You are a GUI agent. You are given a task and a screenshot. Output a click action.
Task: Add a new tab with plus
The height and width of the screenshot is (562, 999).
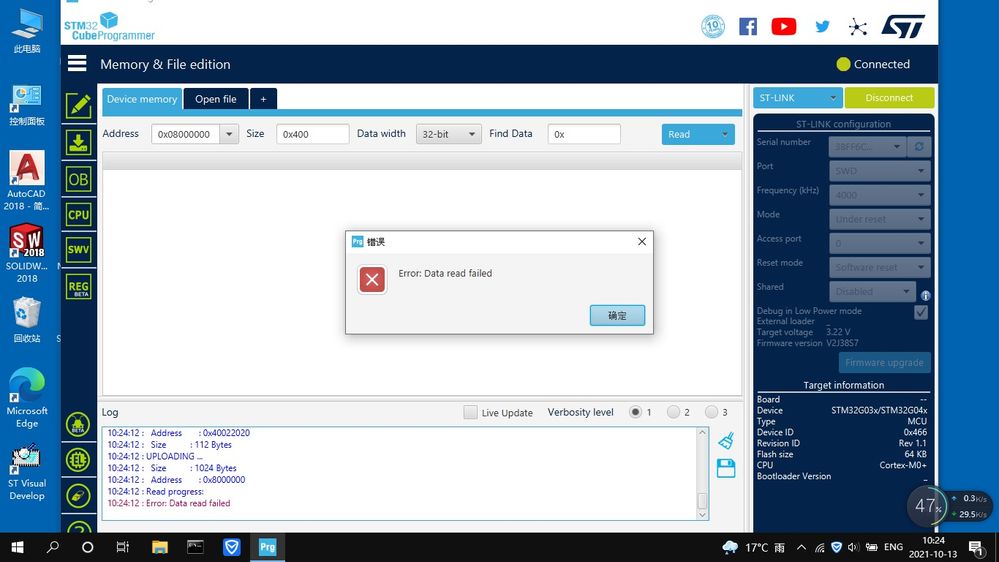click(x=263, y=99)
